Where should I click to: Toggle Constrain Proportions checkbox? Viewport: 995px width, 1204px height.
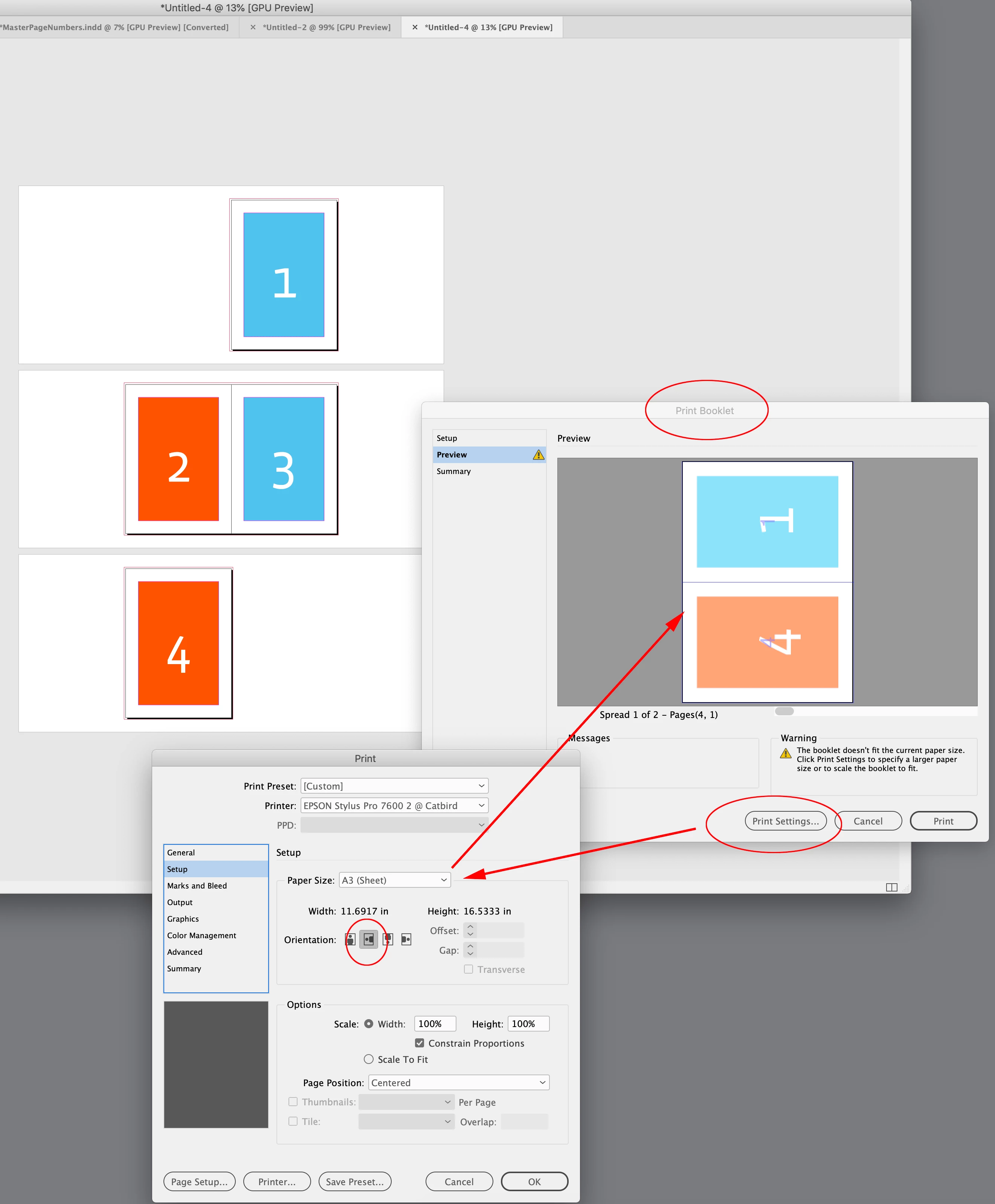point(420,1043)
